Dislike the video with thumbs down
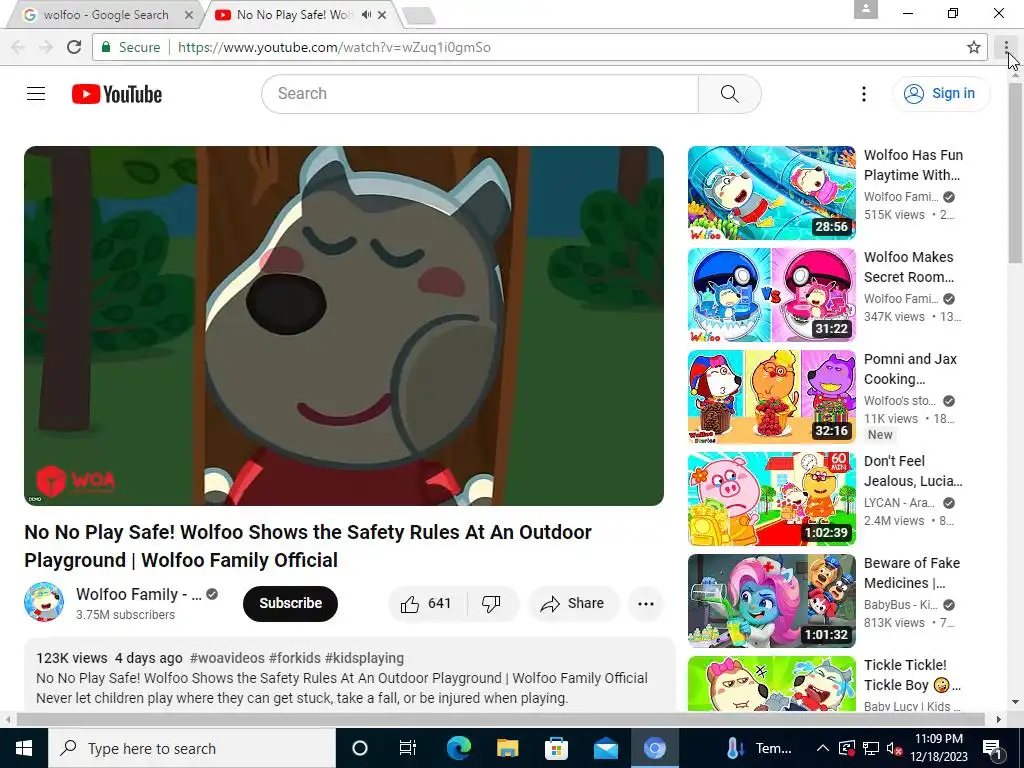The image size is (1024, 768). coord(491,603)
